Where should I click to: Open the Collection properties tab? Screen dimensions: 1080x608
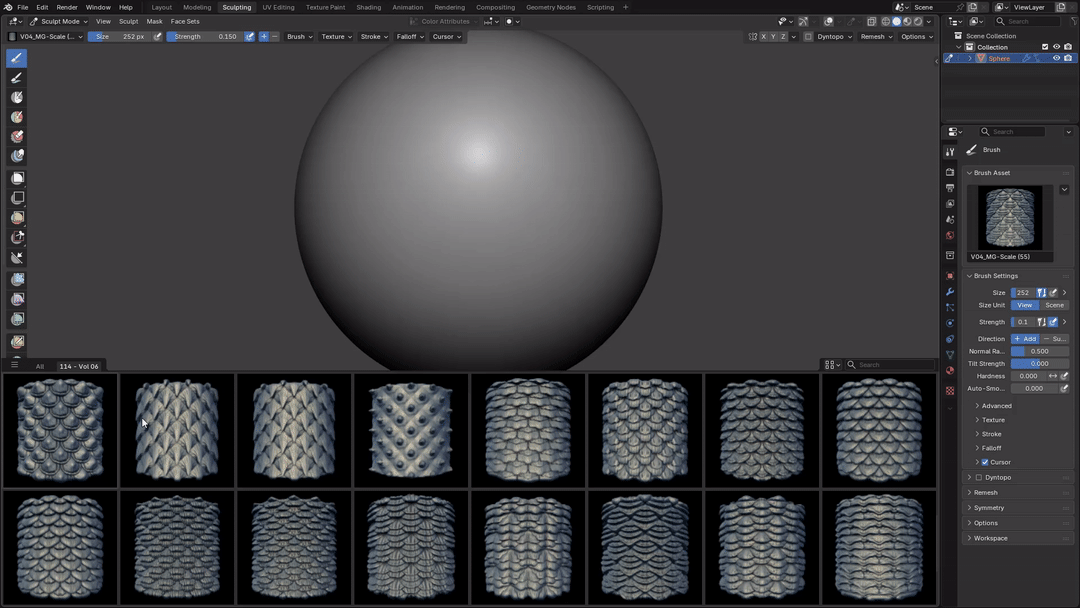point(950,255)
